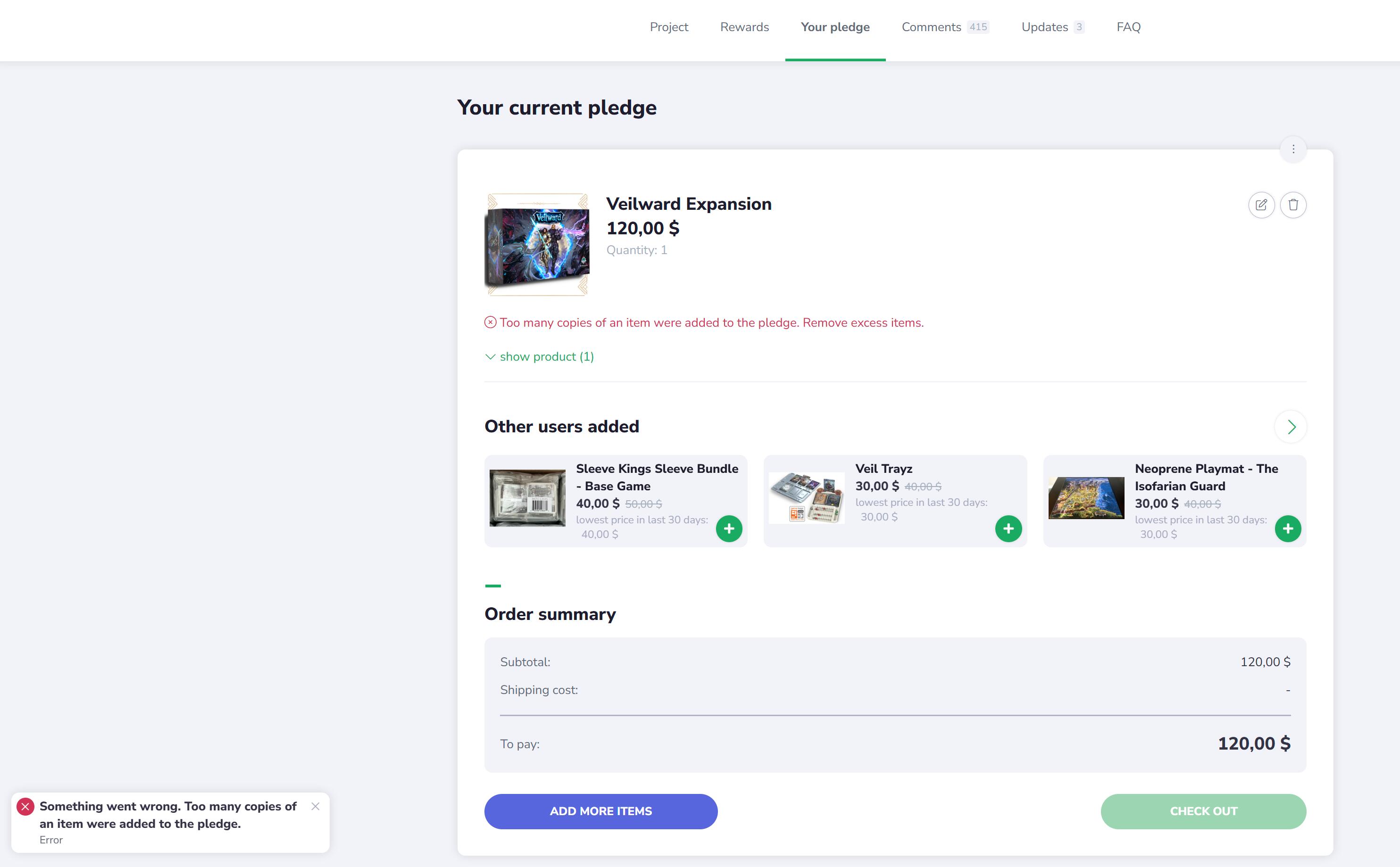This screenshot has width=1400, height=867.
Task: Add Sleeve Kings Sleeve Bundle with the plus icon
Action: (728, 528)
